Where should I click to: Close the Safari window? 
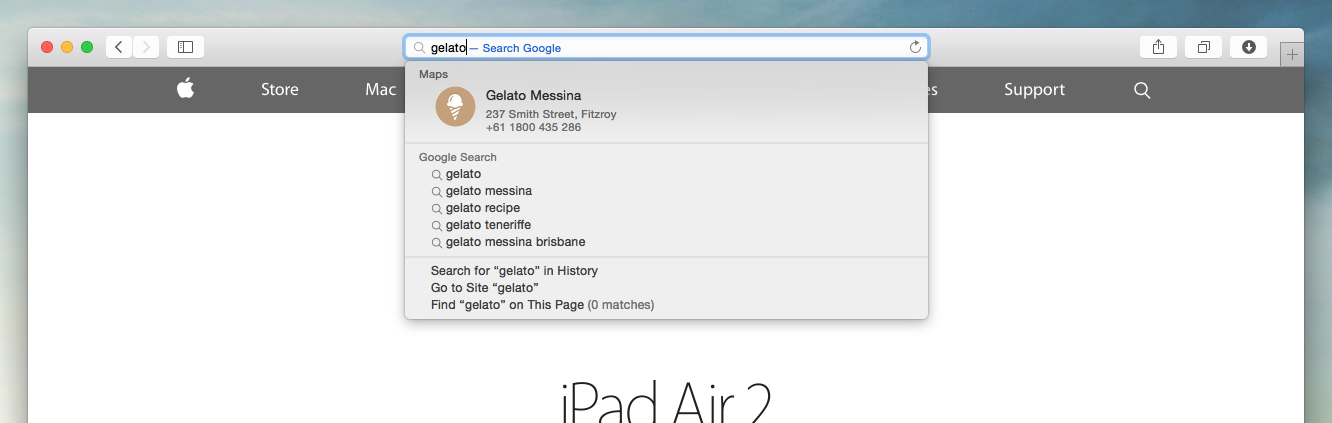click(x=47, y=47)
